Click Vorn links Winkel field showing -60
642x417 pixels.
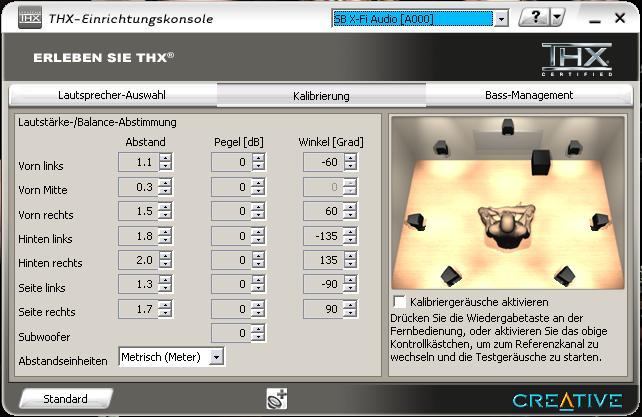point(323,162)
